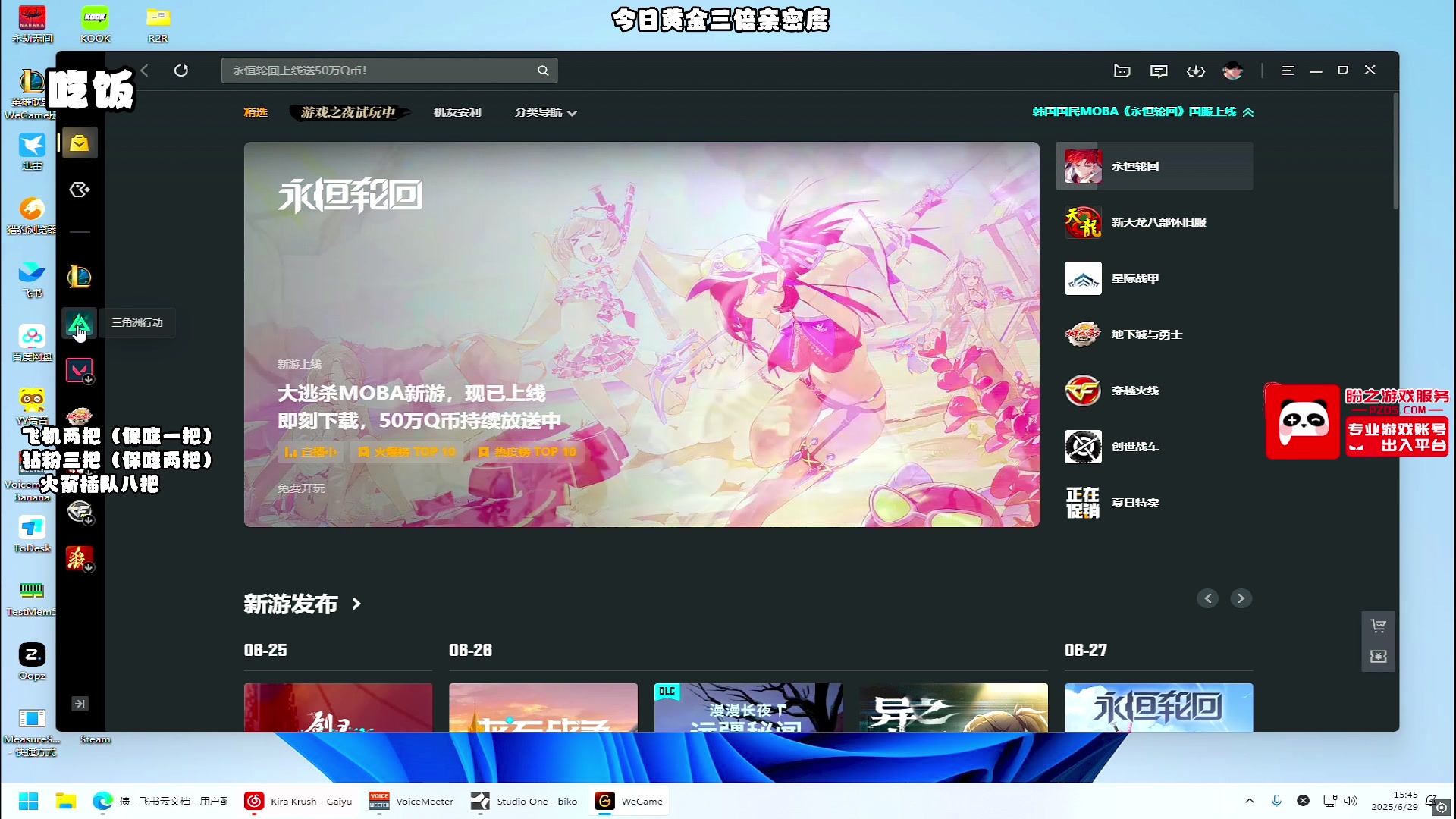Select 星际战甲 in the featured list
The width and height of the screenshot is (1456, 819).
pos(1155,278)
